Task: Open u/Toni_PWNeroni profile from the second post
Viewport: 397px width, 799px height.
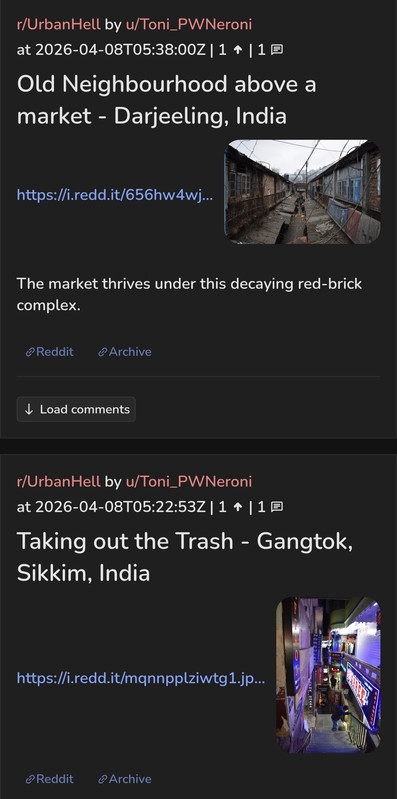Action: [x=189, y=482]
